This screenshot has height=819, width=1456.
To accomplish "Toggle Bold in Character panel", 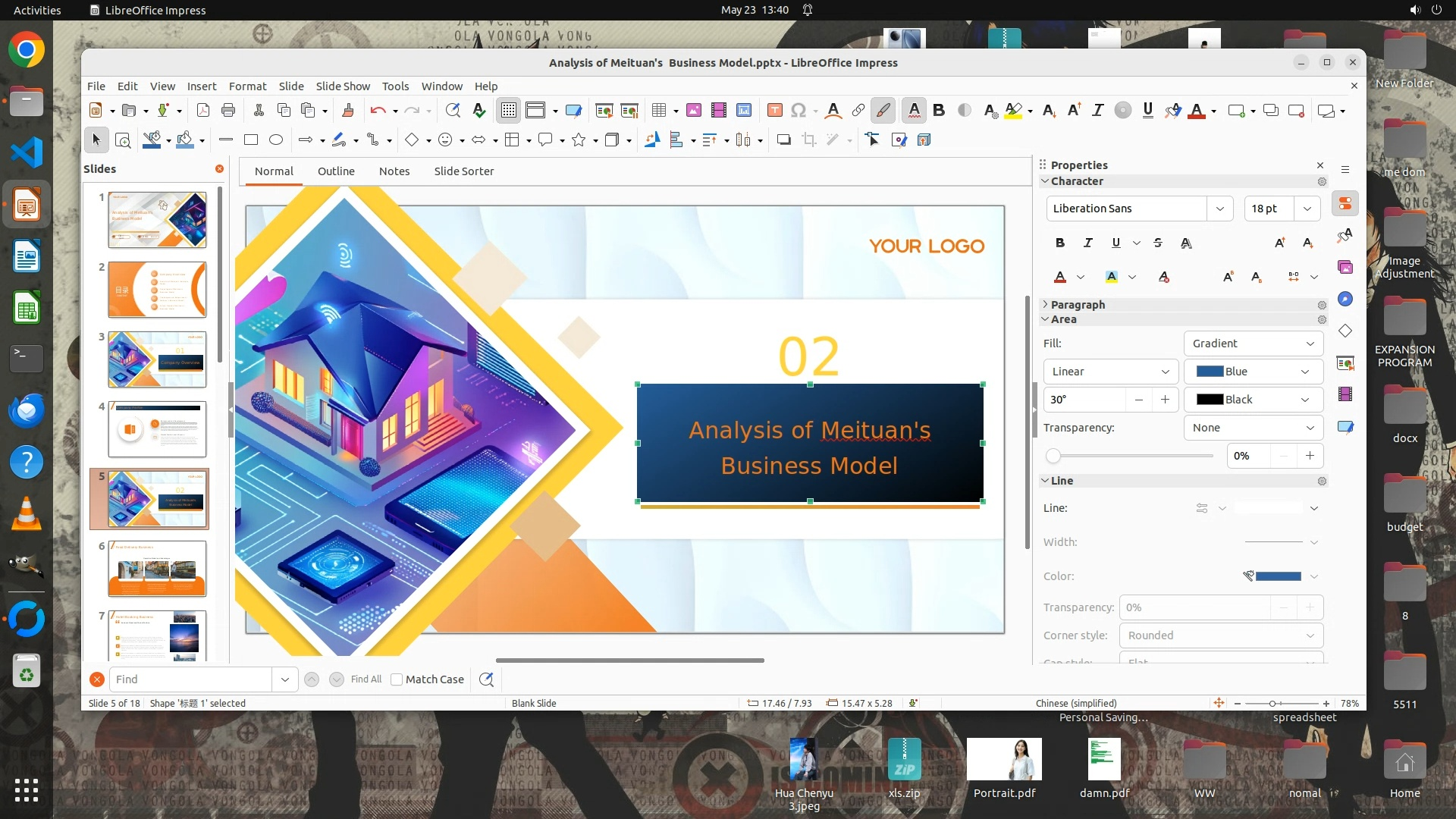I will [x=1060, y=243].
